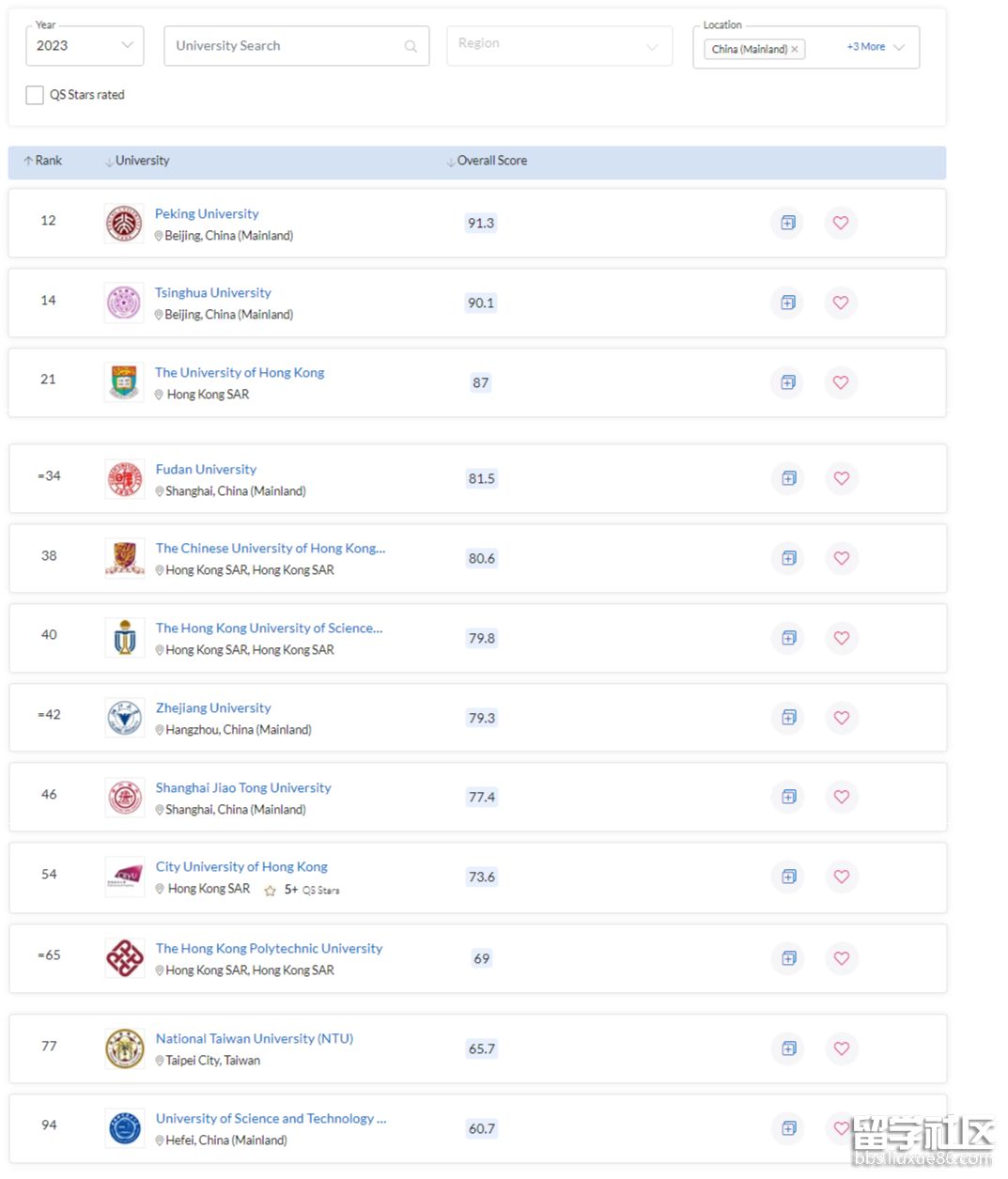The height and width of the screenshot is (1179, 1008).
Task: Open the Year 2023 dropdown
Action: point(85,46)
